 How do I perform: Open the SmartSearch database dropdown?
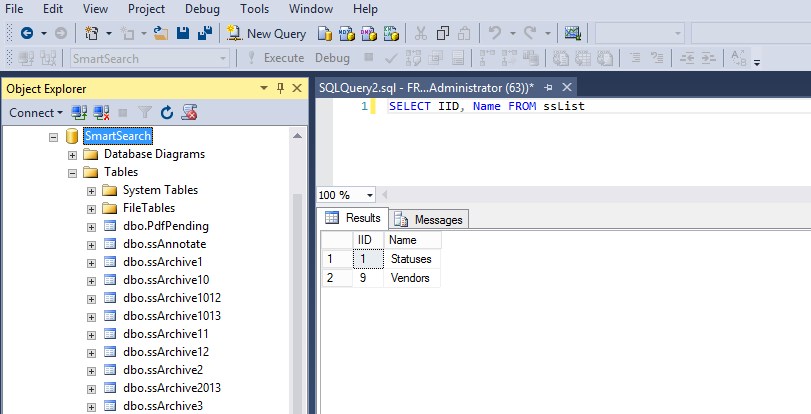click(x=223, y=58)
